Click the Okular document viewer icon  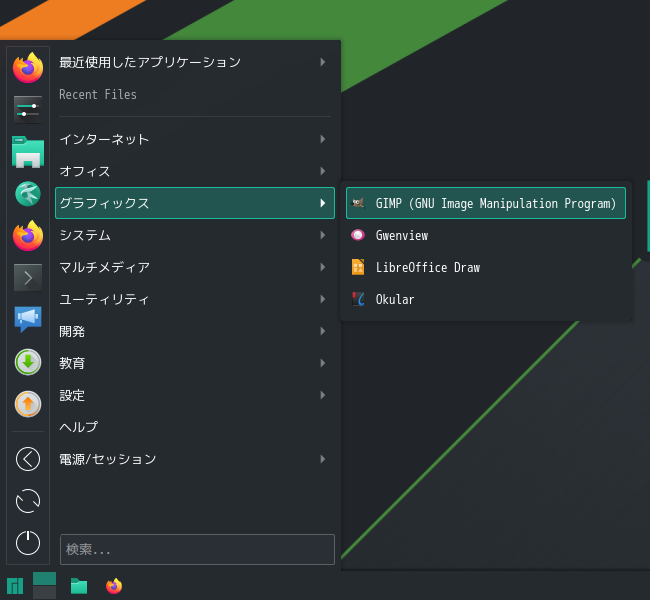(358, 299)
